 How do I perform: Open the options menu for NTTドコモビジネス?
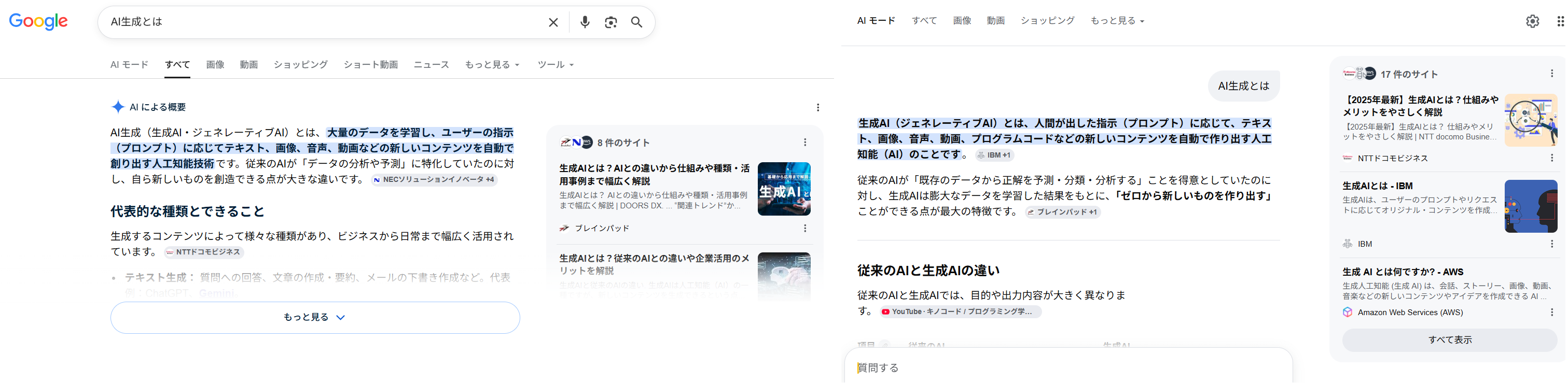[x=1551, y=158]
